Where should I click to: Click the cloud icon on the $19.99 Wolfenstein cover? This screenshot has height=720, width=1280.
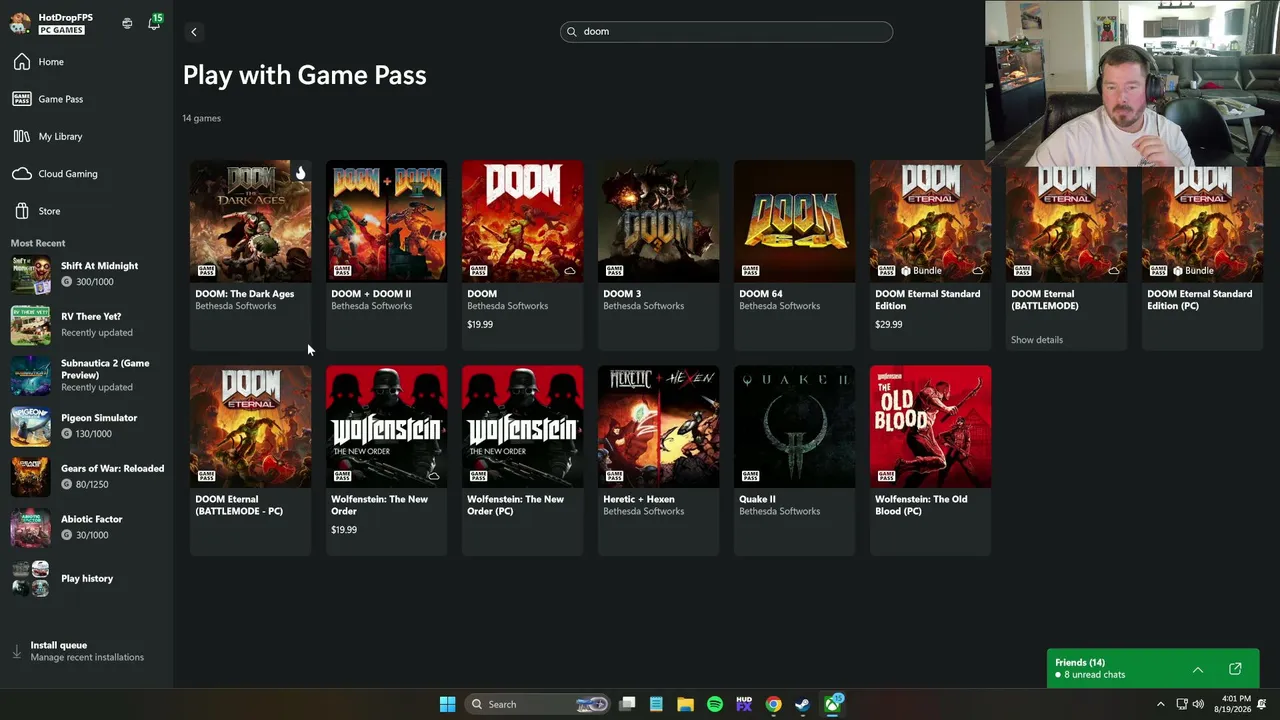point(434,476)
